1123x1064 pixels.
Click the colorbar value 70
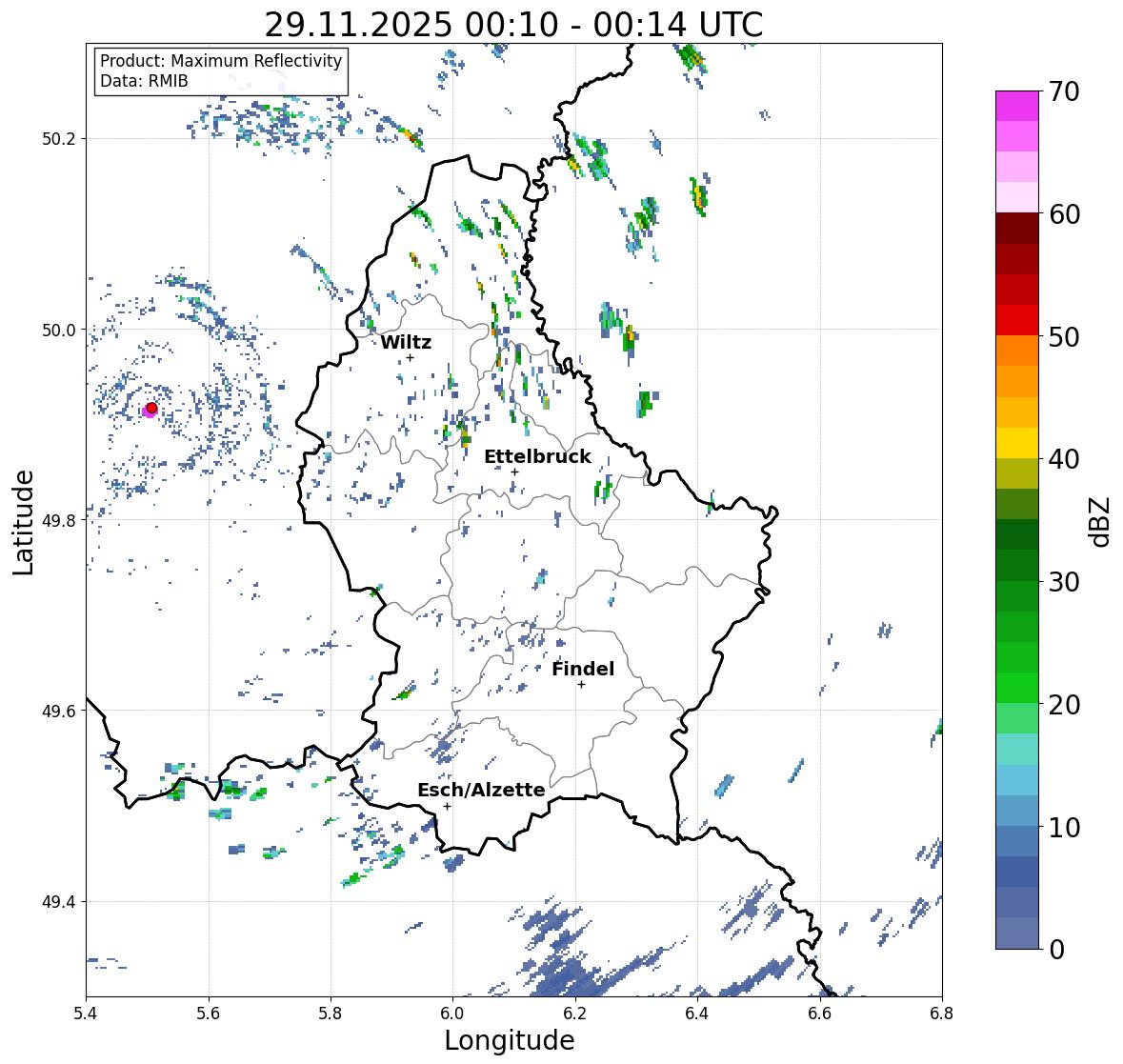tap(1064, 91)
